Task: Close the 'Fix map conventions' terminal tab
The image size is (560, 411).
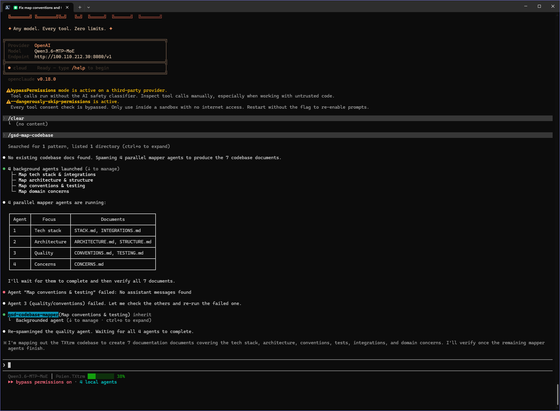Action: pos(67,7)
